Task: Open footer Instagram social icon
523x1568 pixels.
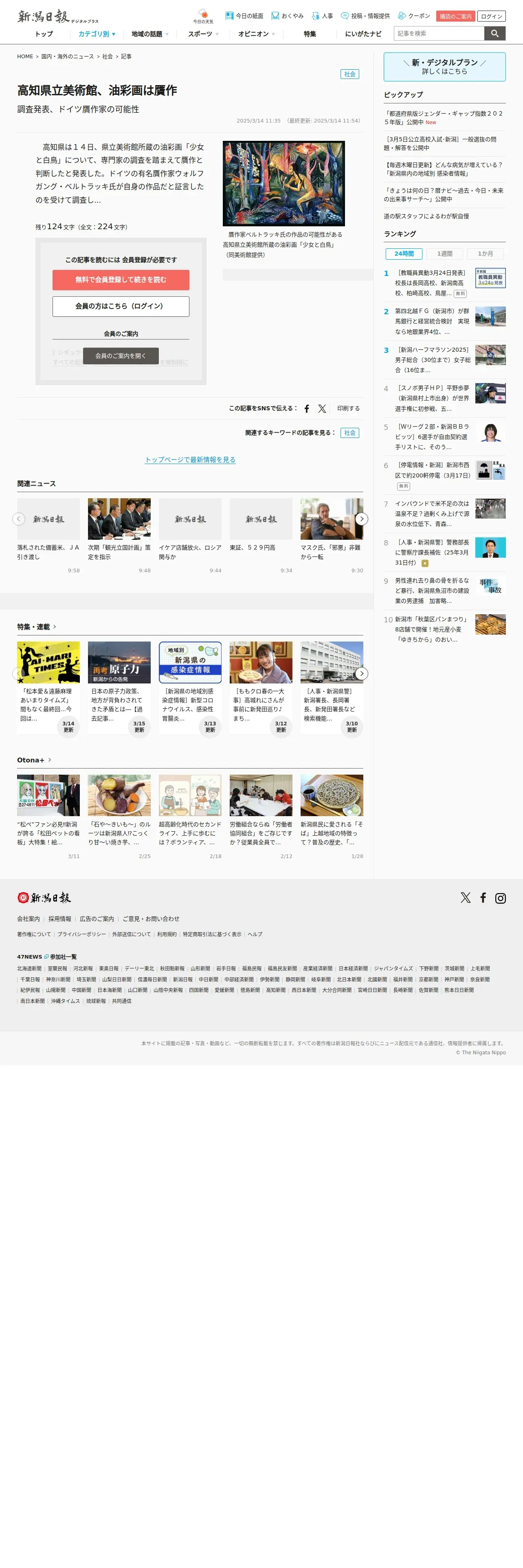Action: pyautogui.click(x=501, y=898)
